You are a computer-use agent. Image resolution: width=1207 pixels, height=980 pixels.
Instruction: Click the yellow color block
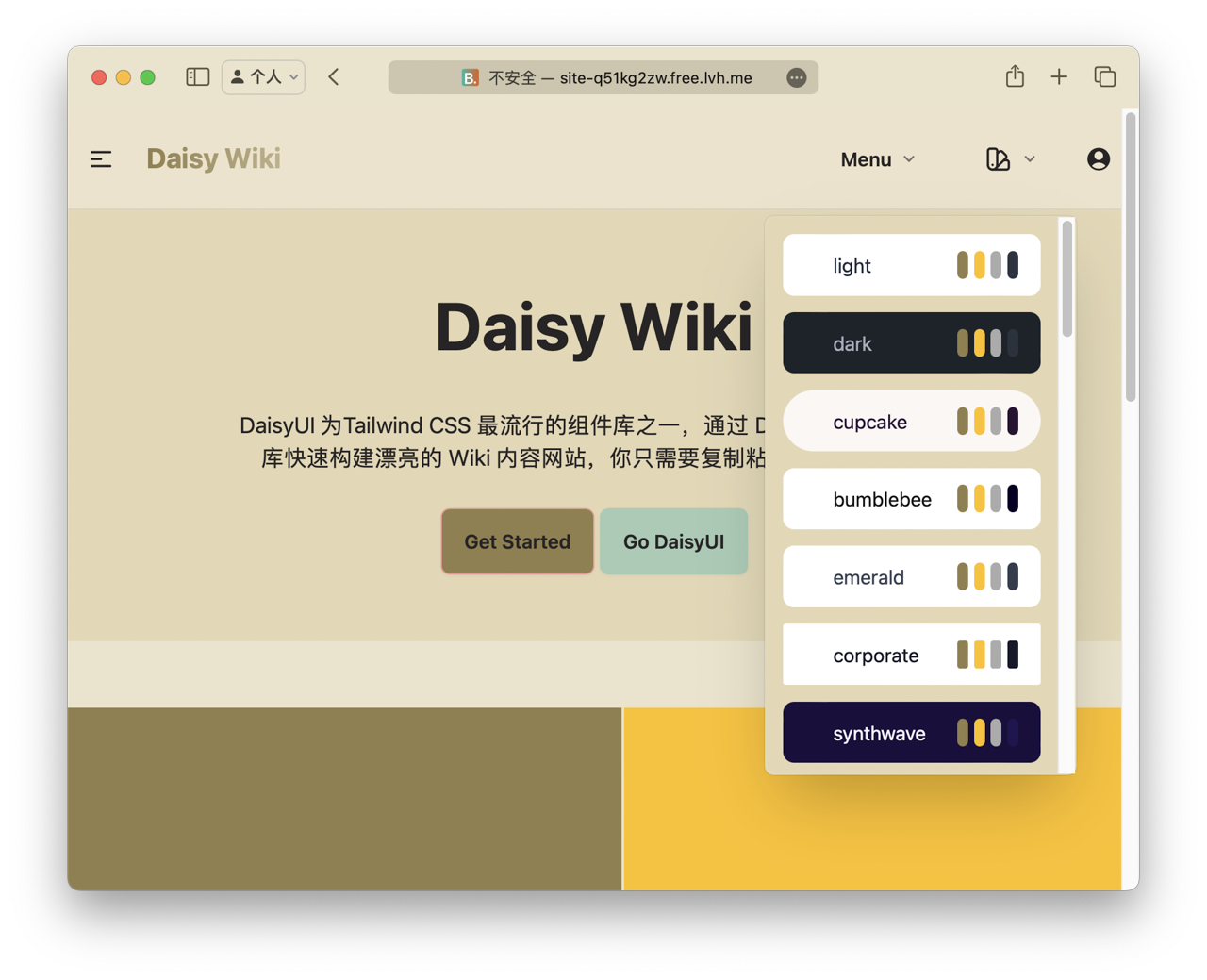(x=872, y=799)
